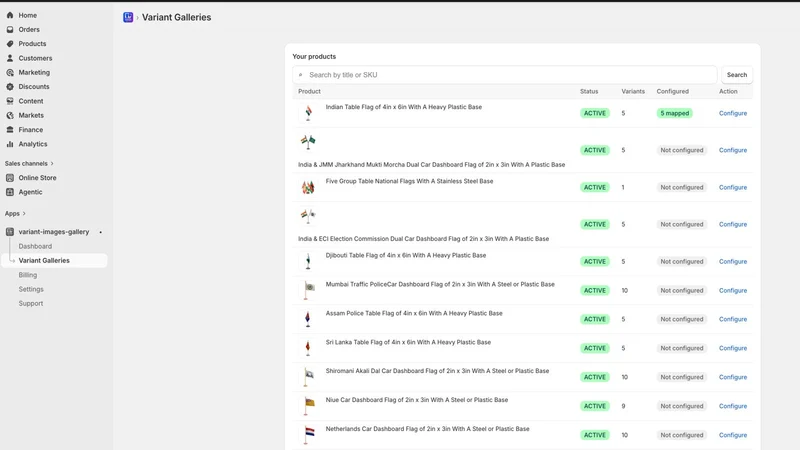
Task: Click the magnifier icon in search field
Action: tap(301, 75)
